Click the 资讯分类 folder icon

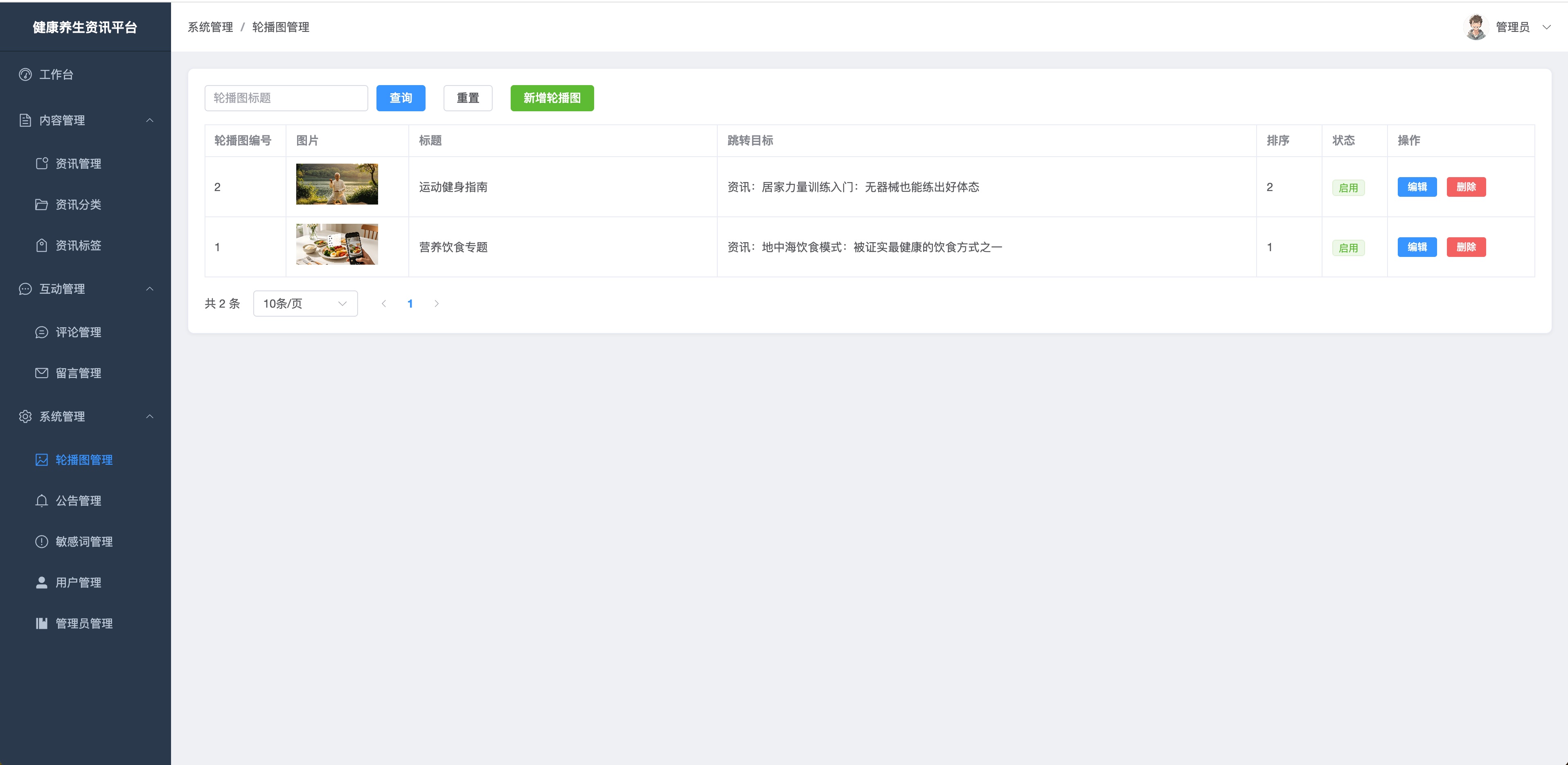click(41, 205)
